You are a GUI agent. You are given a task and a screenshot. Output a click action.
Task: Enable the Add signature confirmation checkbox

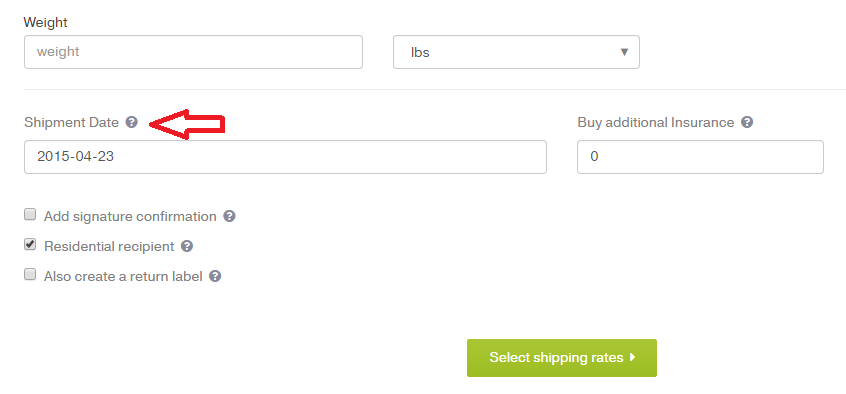click(30, 215)
